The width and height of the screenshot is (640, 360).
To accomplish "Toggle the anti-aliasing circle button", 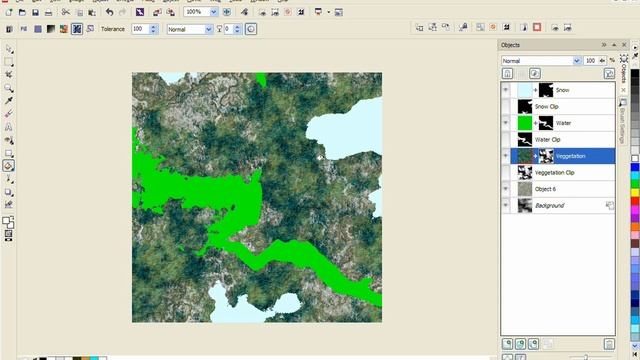I will [251, 29].
